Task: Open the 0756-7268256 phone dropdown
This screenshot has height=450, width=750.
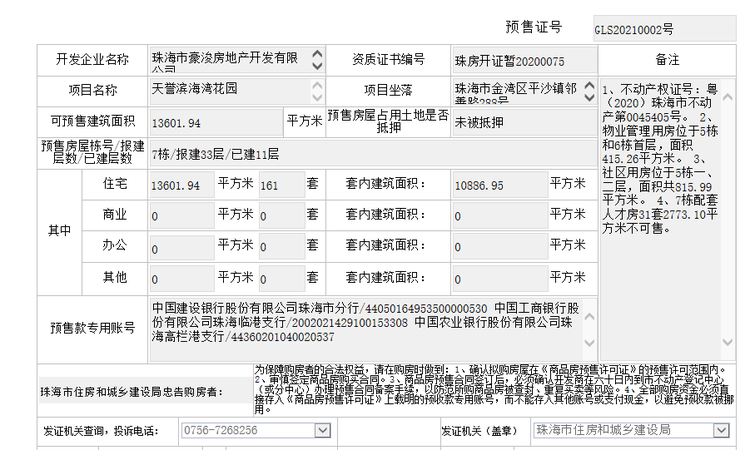Action: [x=322, y=430]
